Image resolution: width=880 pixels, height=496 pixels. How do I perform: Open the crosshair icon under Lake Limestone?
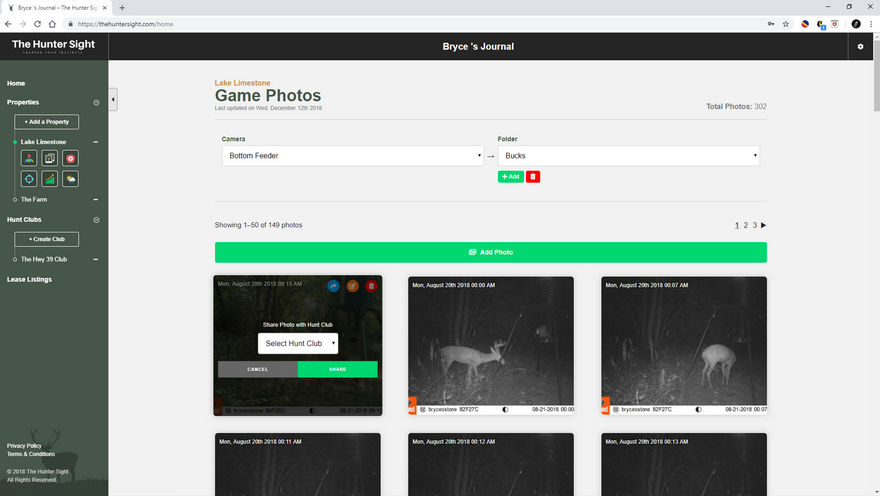pos(29,179)
